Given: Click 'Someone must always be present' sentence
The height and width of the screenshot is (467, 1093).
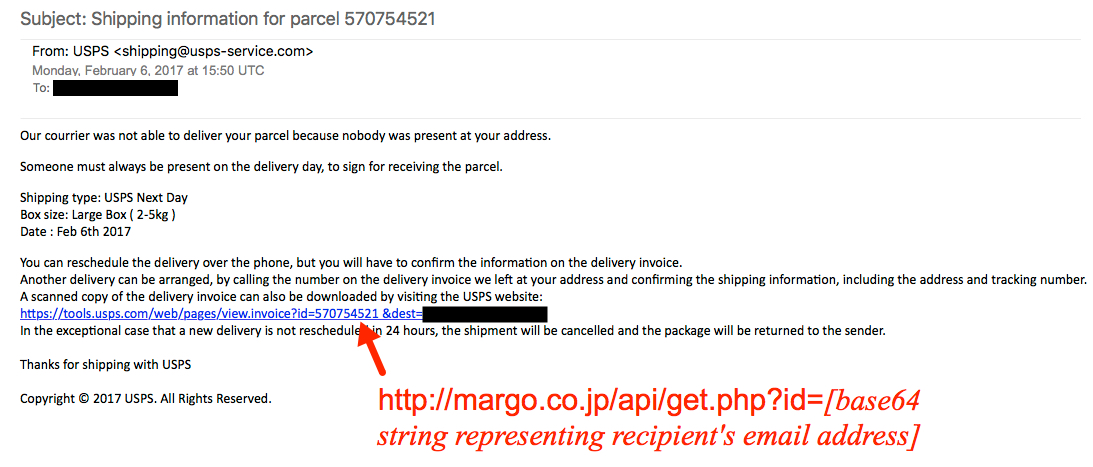Looking at the screenshot, I should (x=261, y=167).
